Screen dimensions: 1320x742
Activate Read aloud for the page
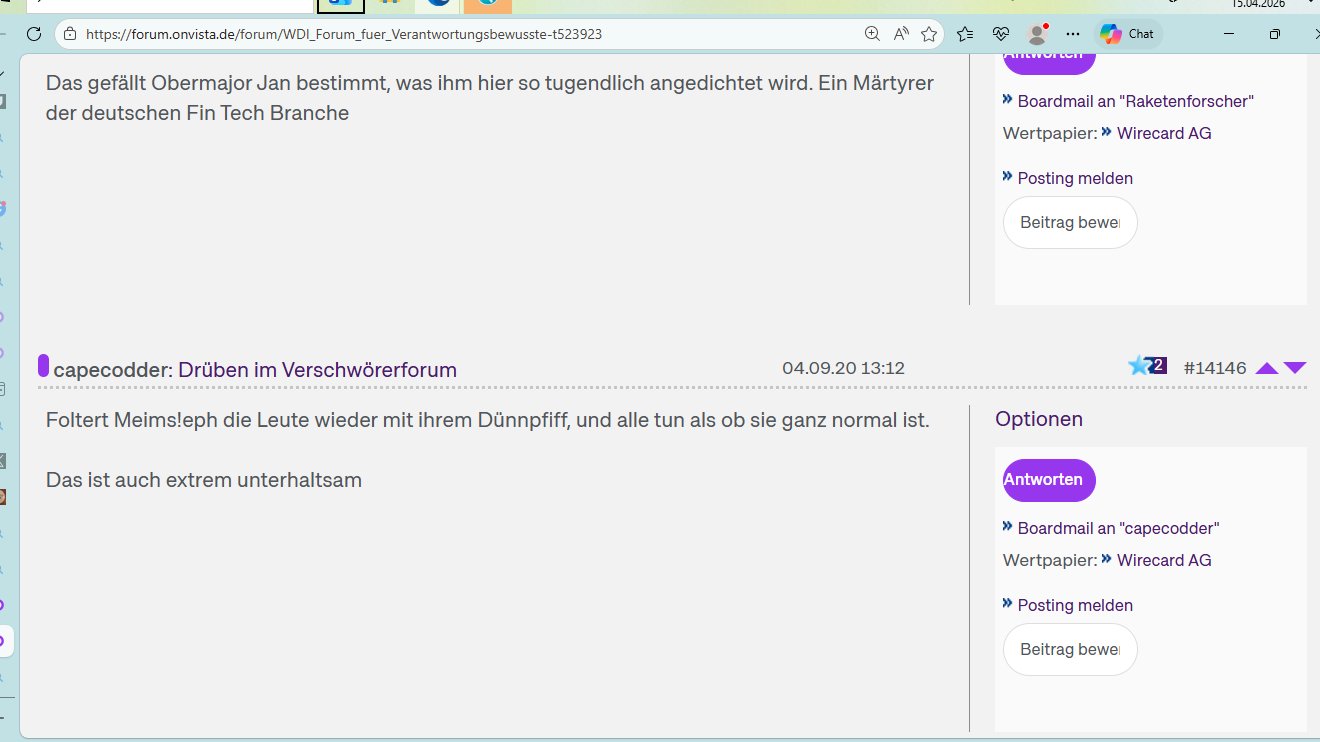click(x=901, y=33)
